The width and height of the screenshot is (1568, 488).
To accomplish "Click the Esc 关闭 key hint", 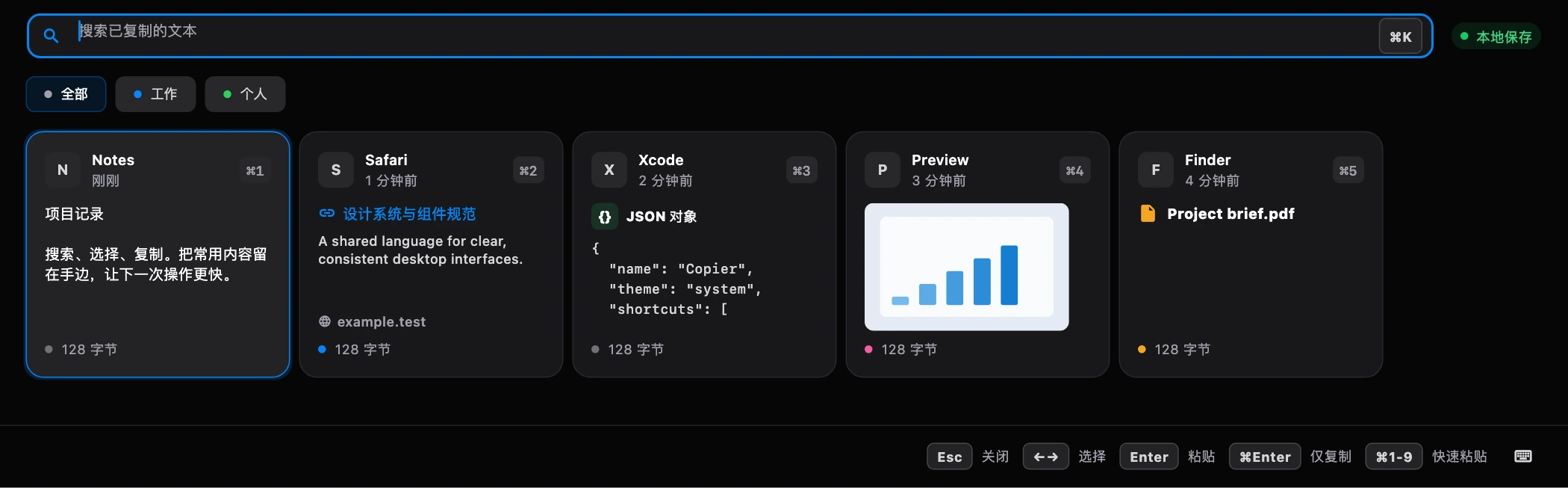I will point(968,457).
